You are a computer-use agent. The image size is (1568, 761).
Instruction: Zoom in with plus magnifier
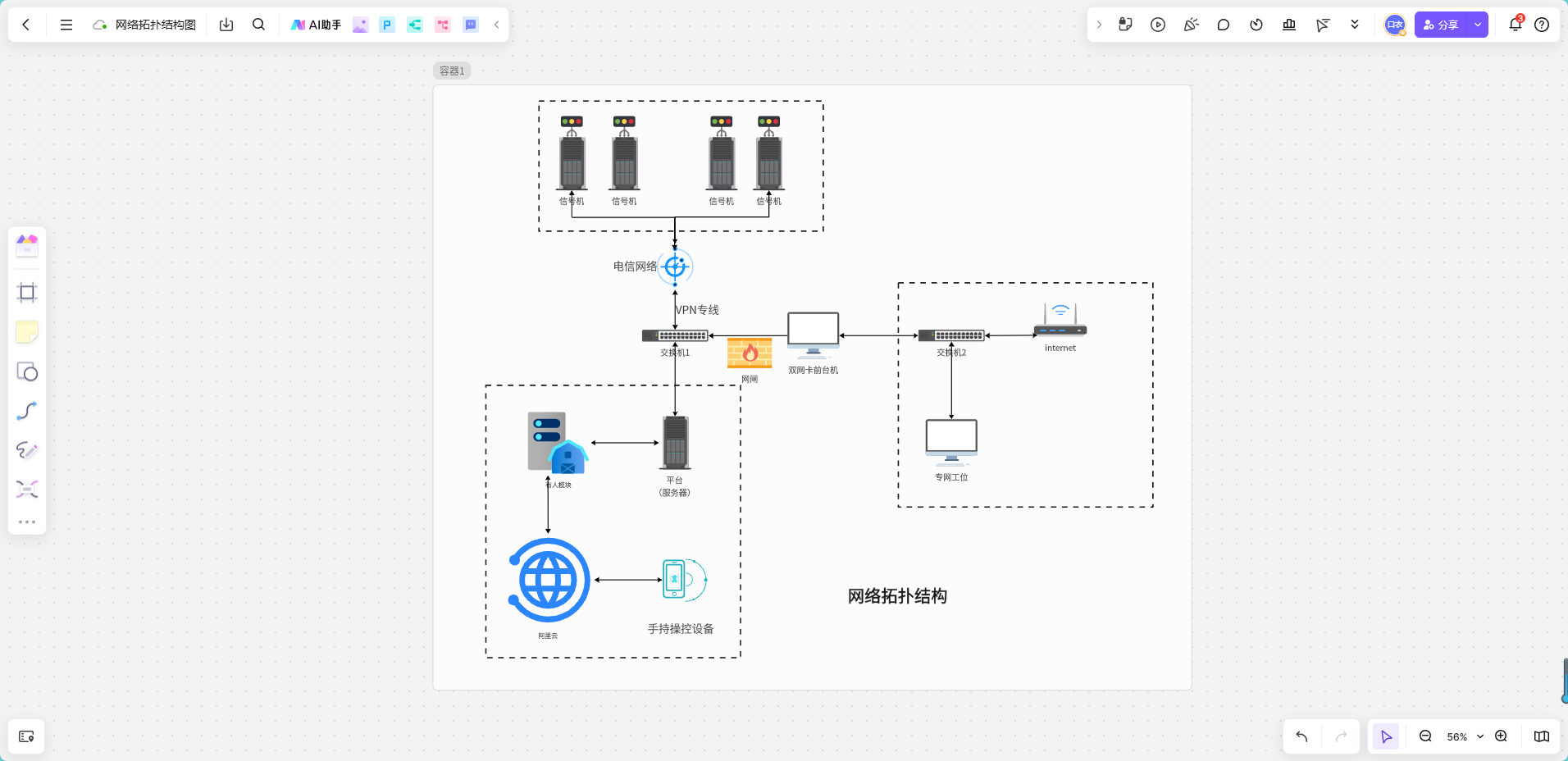[1501, 736]
